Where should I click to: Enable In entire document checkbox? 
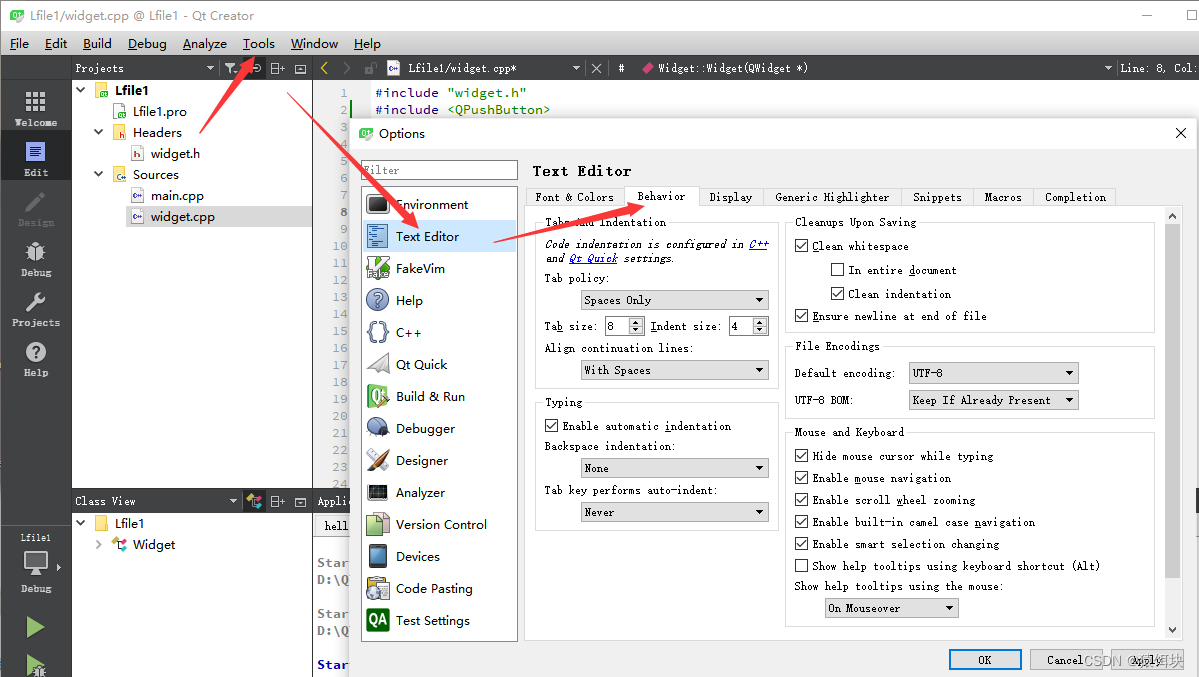(x=837, y=270)
